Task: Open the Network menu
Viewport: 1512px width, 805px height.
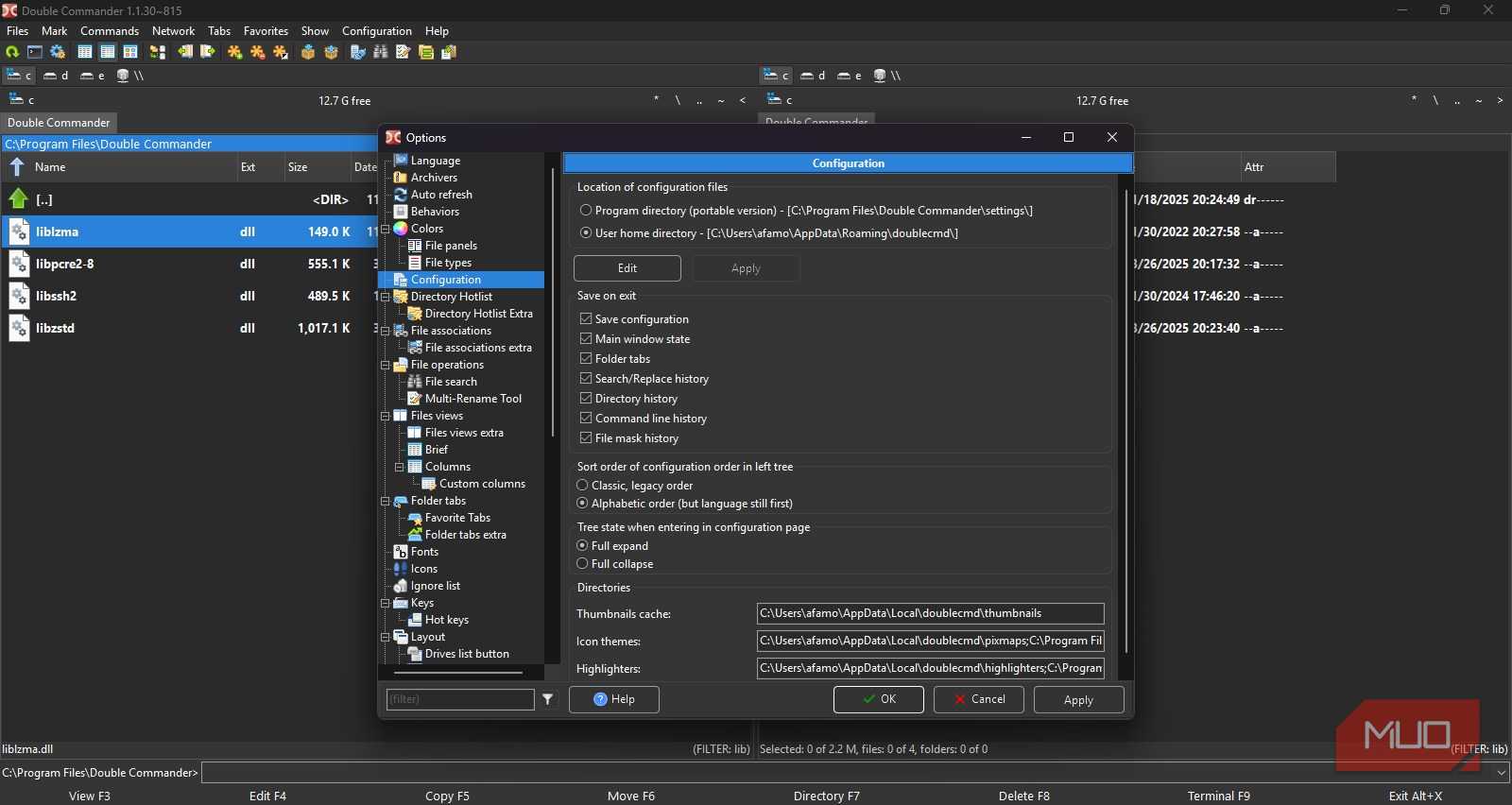Action: (173, 31)
